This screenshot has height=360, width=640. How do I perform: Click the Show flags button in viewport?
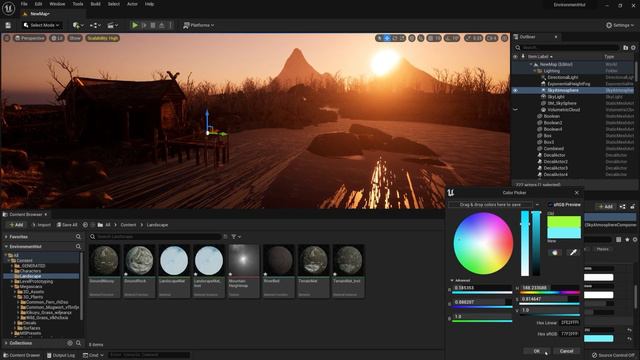[x=75, y=38]
